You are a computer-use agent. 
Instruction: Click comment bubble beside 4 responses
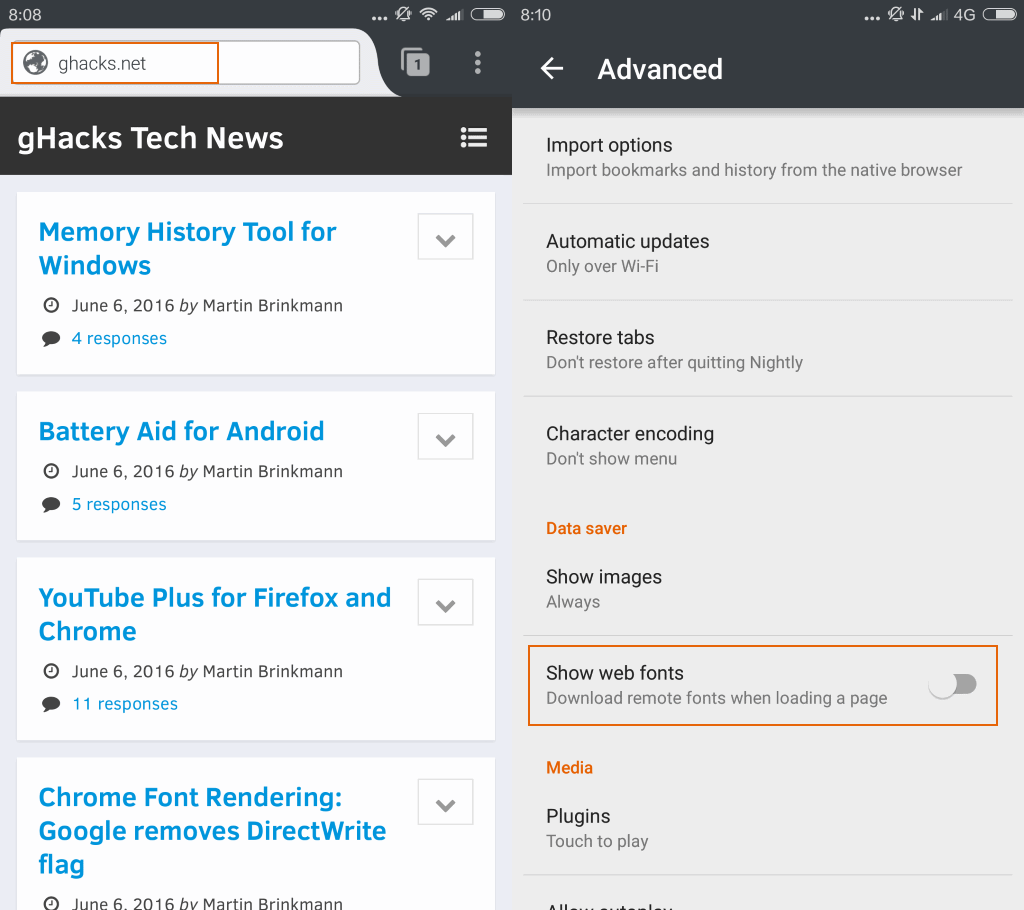pyautogui.click(x=51, y=338)
